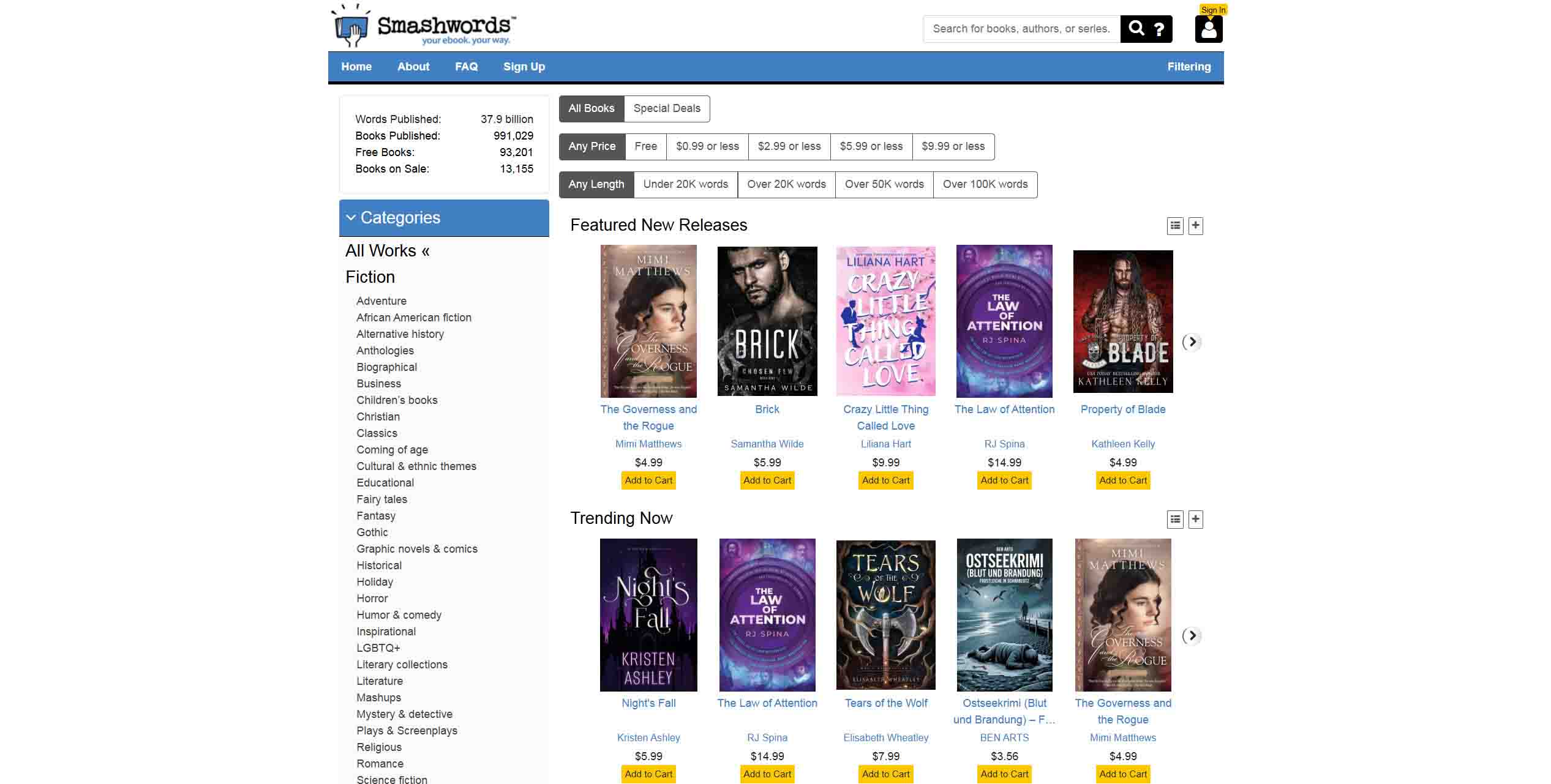
Task: Filter by $2.99 or less
Action: (789, 146)
